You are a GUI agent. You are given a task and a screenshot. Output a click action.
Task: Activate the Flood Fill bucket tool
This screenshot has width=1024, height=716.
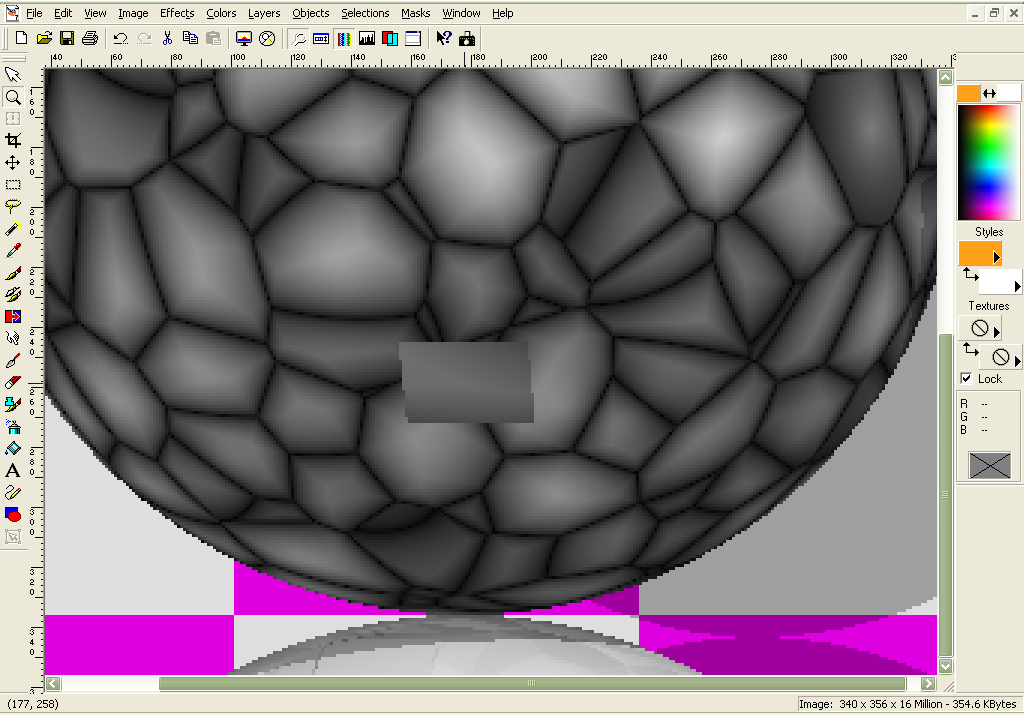tap(13, 449)
